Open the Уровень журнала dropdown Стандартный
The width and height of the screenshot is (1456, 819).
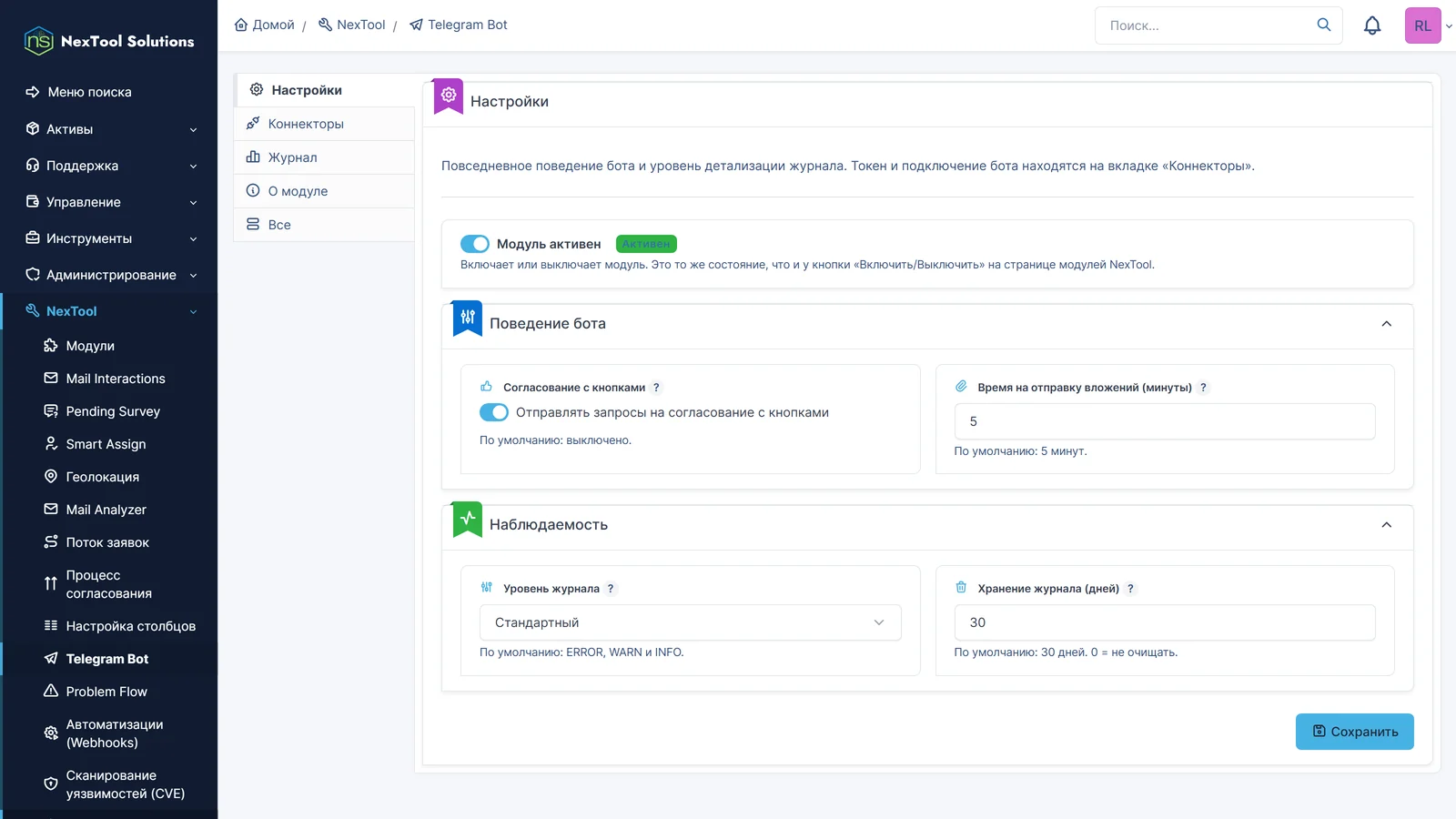point(691,622)
